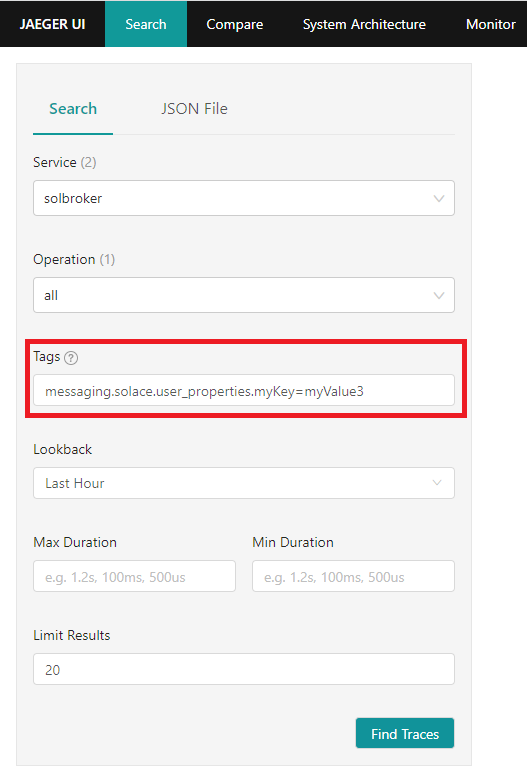Click the Tags field label text

coord(46,357)
